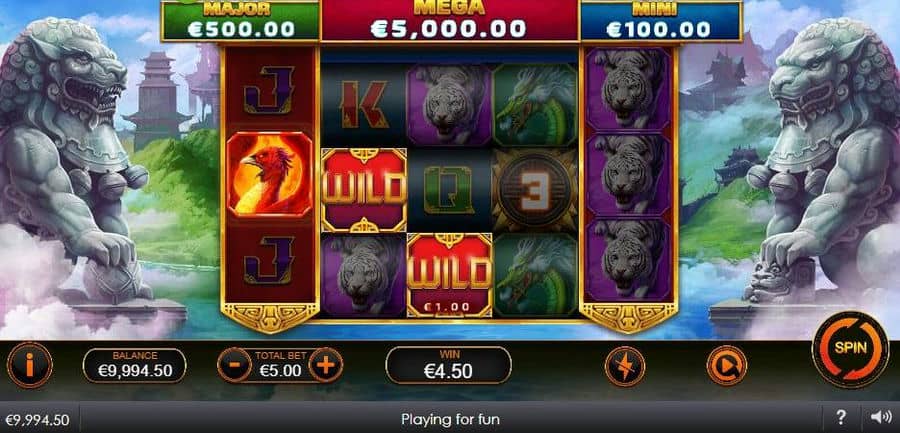Click the WIN €4.50 display

tap(448, 365)
